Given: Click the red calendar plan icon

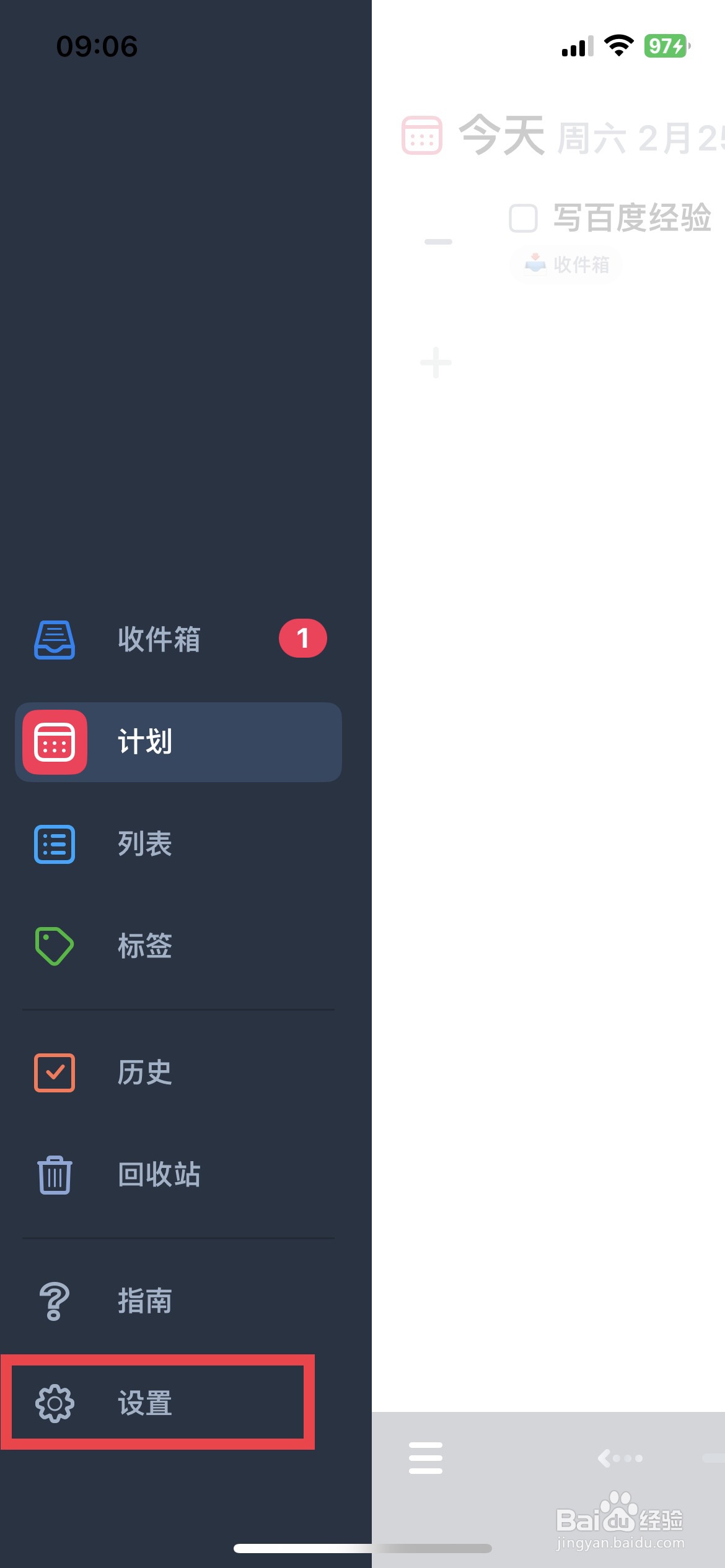Looking at the screenshot, I should pyautogui.click(x=55, y=742).
